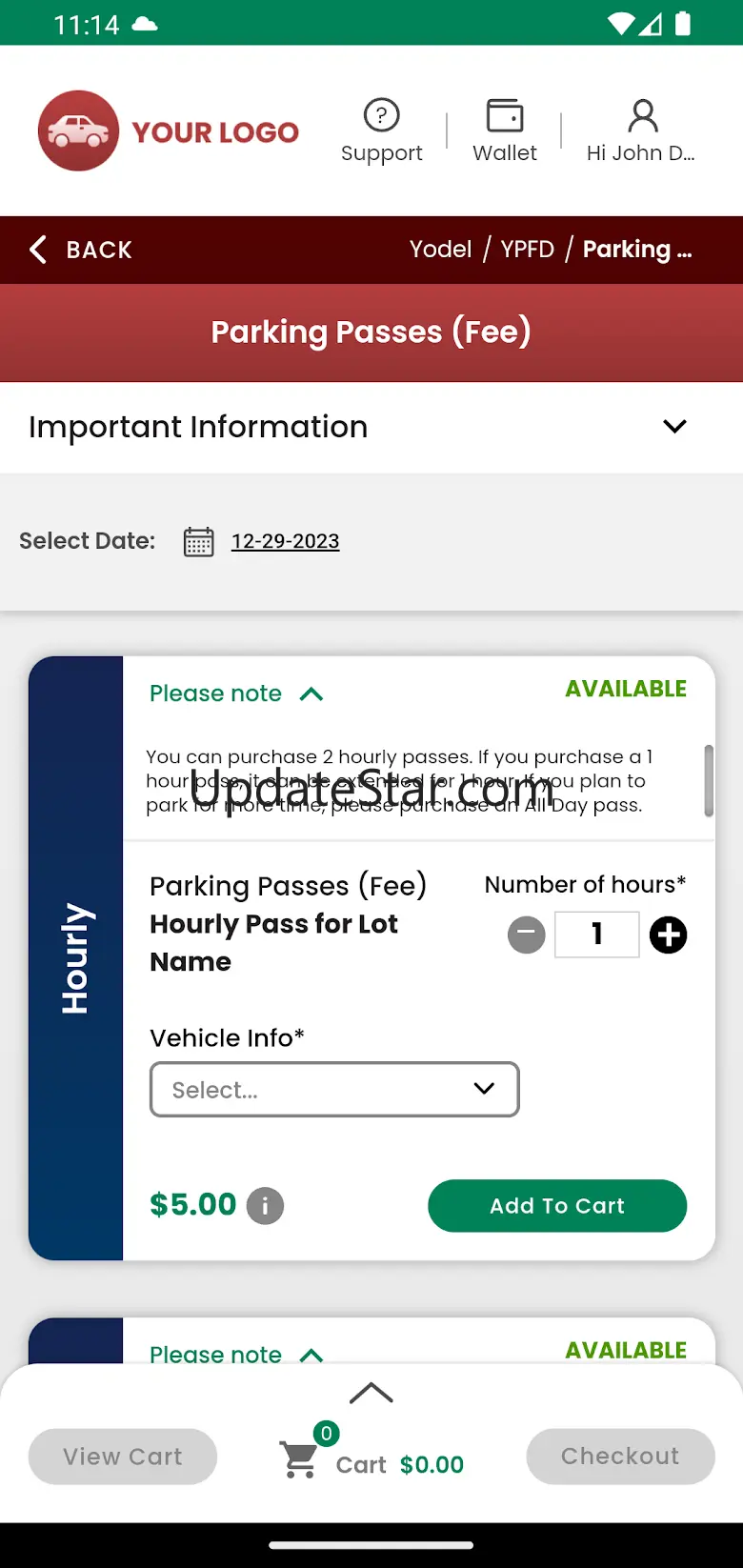Click the number of hours field
Image resolution: width=743 pixels, height=1568 pixels.
[596, 935]
